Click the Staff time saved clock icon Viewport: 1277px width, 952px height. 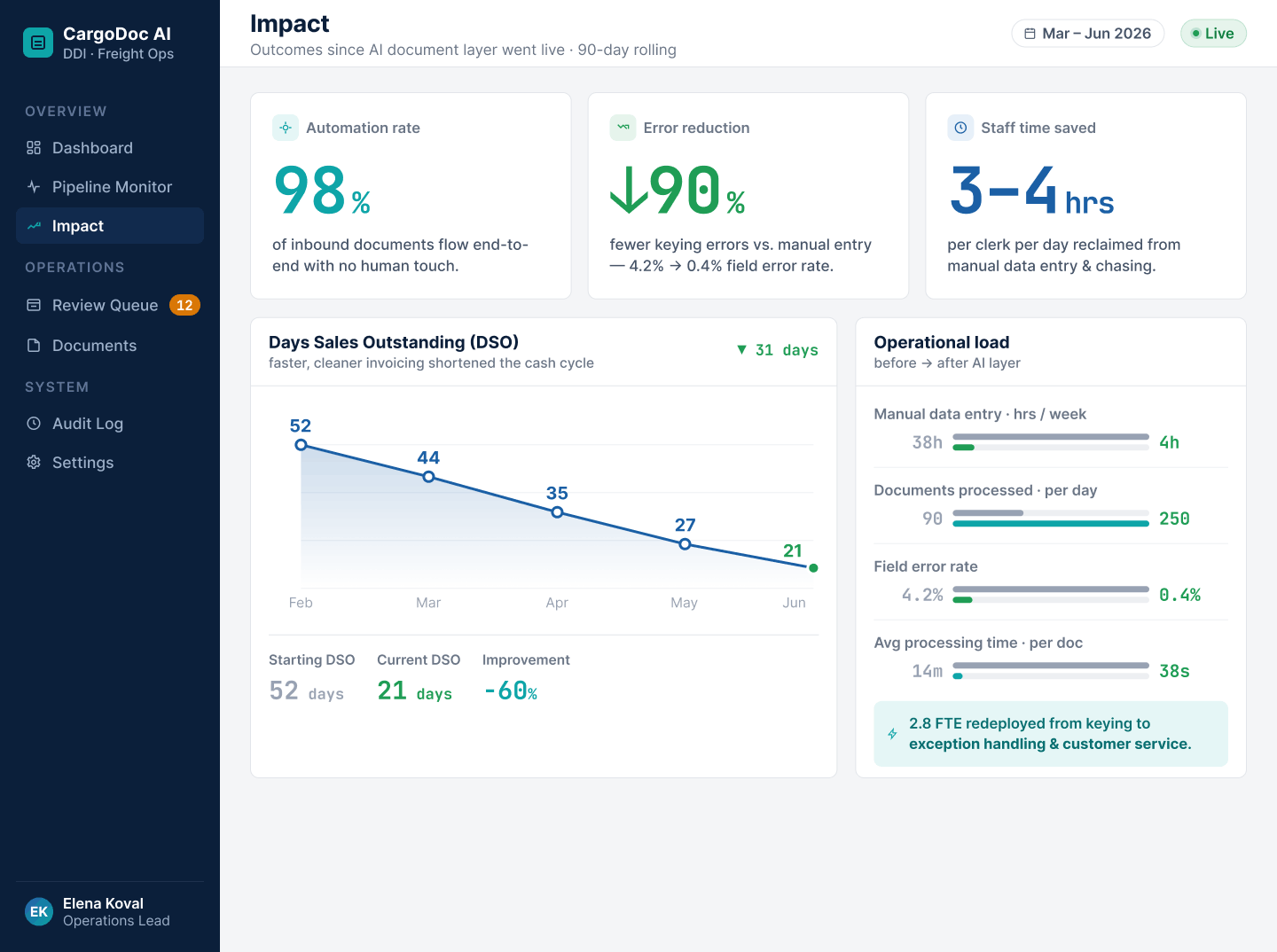coord(960,128)
